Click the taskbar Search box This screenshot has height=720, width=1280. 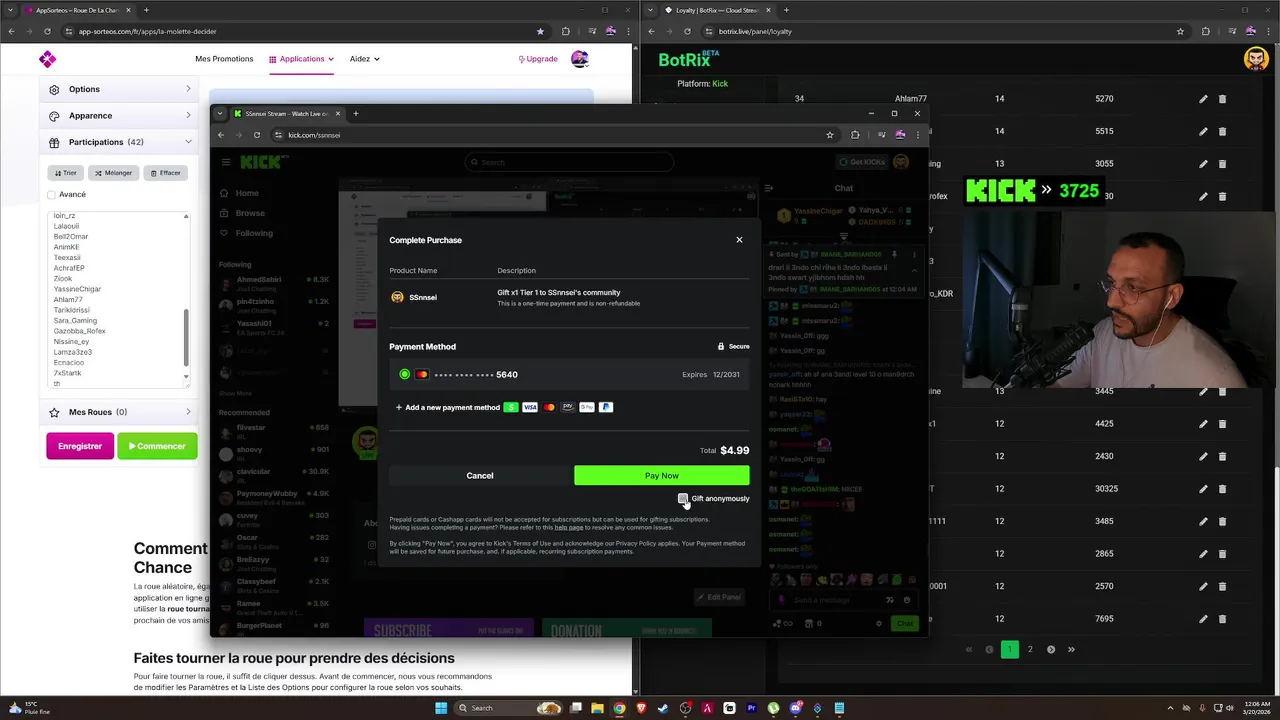pyautogui.click(x=508, y=708)
